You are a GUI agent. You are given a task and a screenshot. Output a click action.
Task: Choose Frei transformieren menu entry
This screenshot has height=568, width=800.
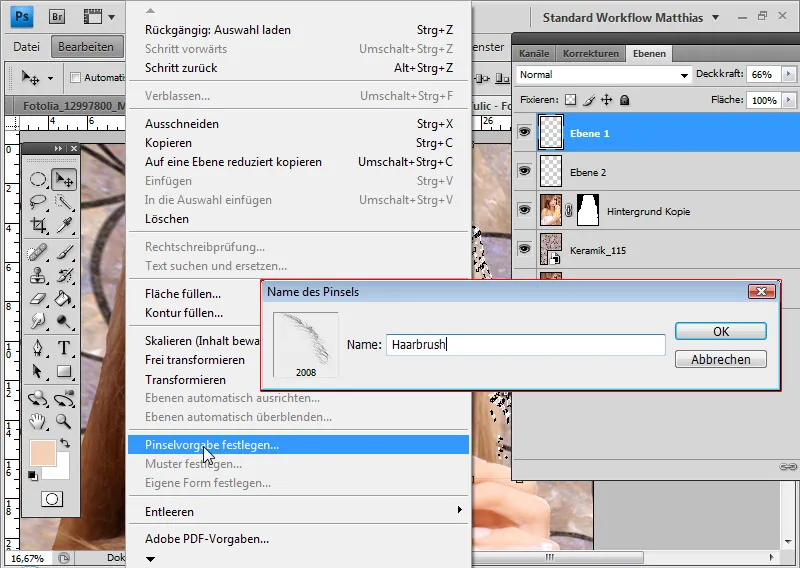pyautogui.click(x=195, y=360)
